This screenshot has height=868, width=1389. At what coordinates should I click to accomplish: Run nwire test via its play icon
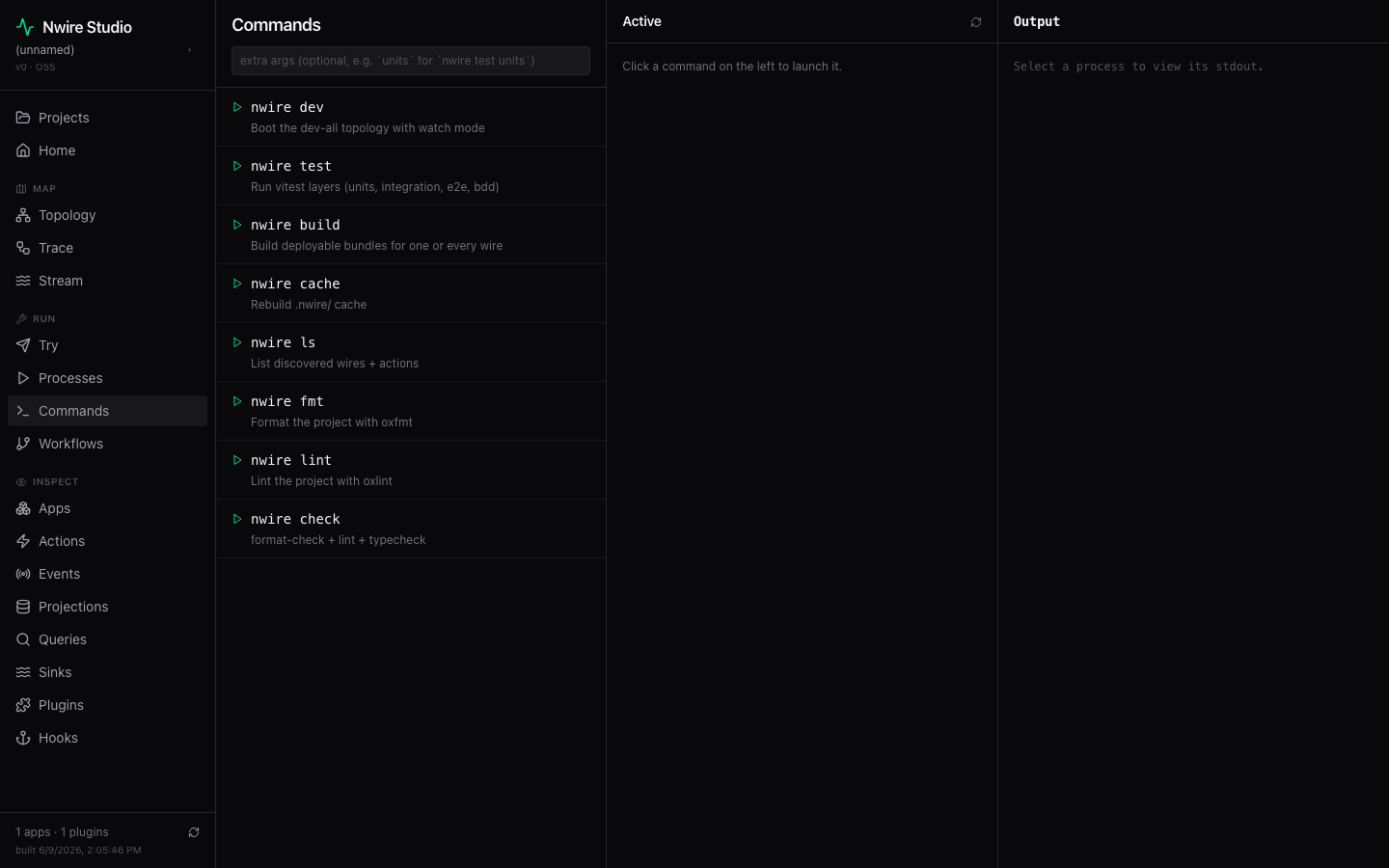(x=237, y=166)
